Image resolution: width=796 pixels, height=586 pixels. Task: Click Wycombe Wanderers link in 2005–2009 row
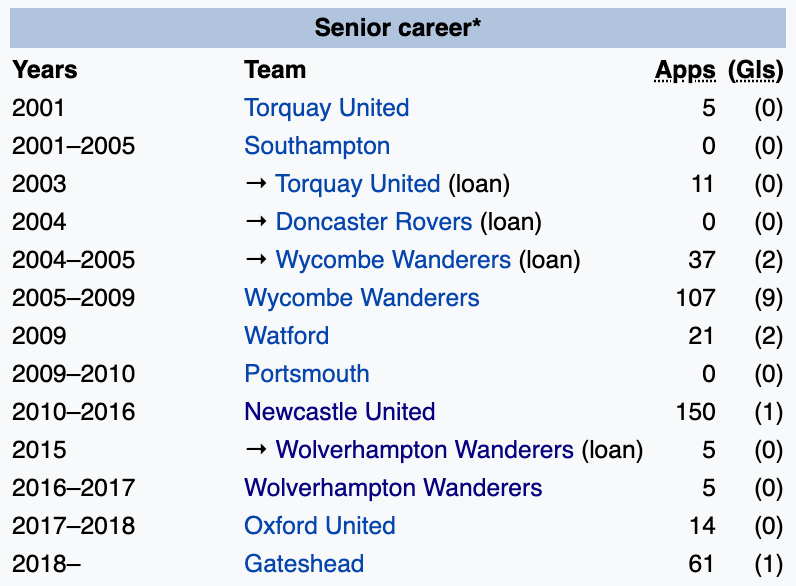[x=361, y=298]
